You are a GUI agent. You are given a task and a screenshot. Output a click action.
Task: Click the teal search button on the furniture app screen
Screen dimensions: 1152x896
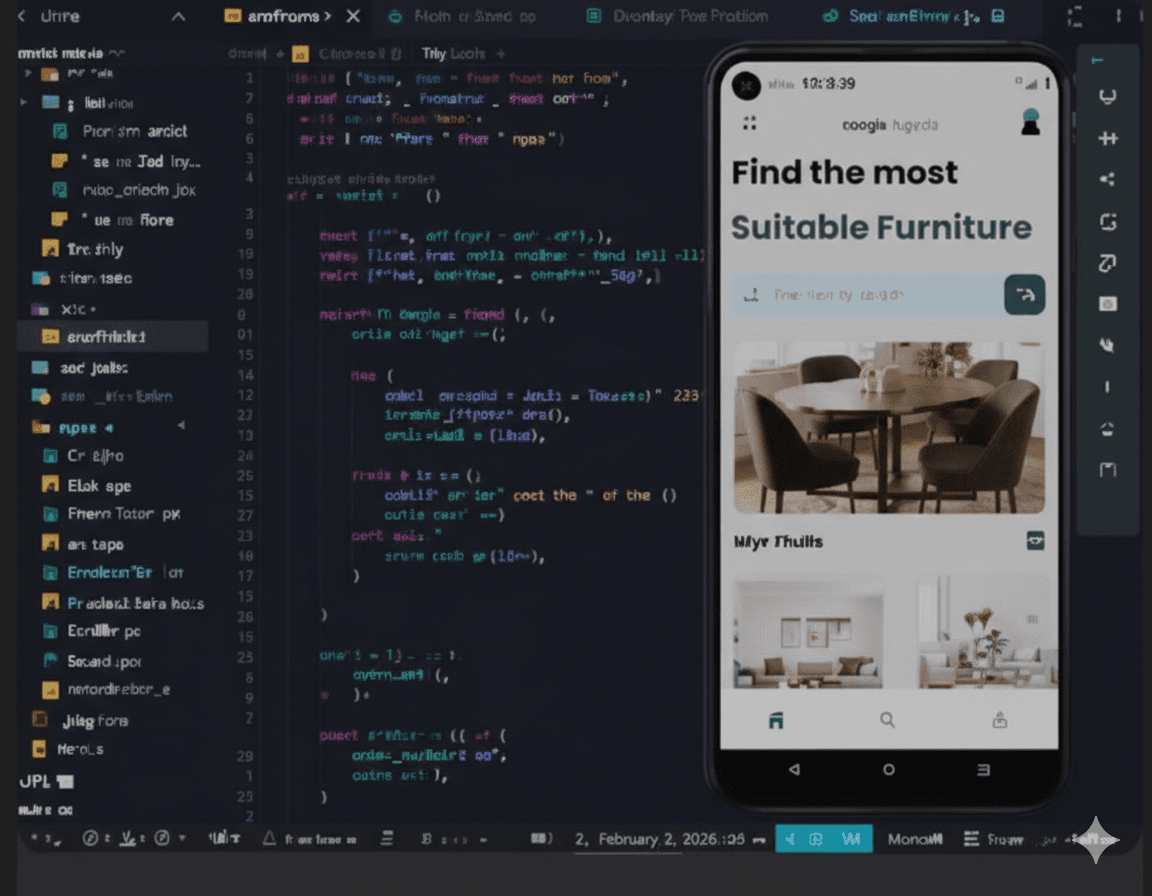[1024, 294]
